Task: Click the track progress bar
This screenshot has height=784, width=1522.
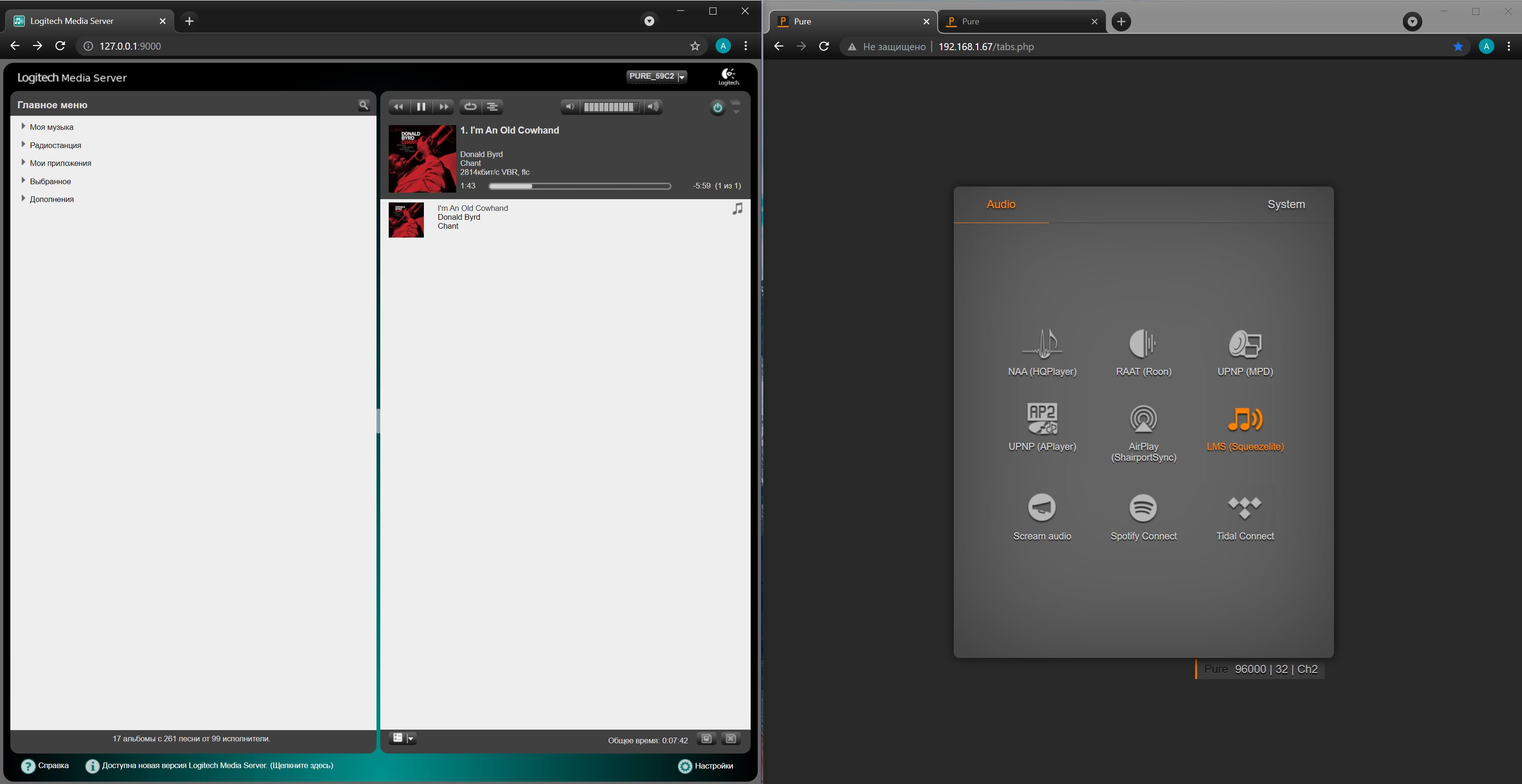Action: click(x=579, y=186)
